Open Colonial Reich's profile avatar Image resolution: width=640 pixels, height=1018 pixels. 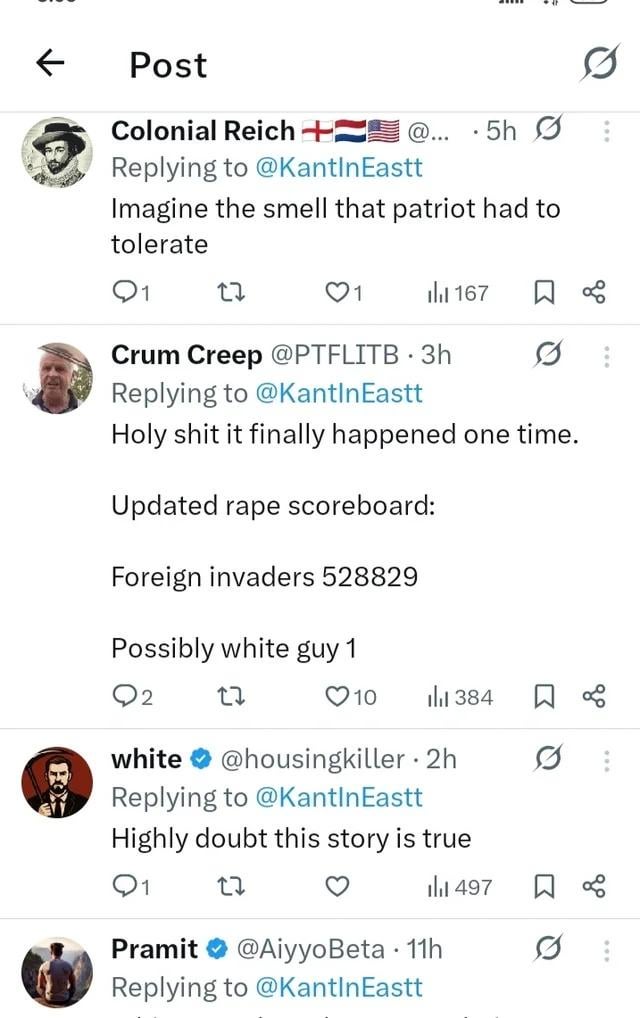(57, 153)
